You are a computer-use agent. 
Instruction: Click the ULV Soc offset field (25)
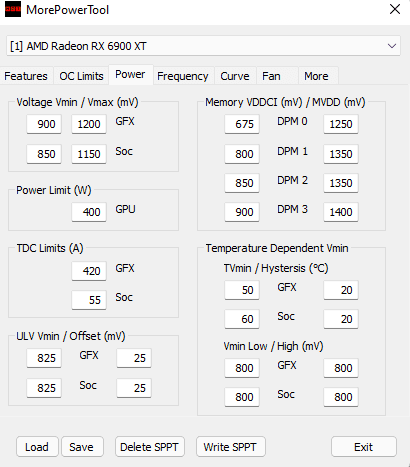click(134, 388)
